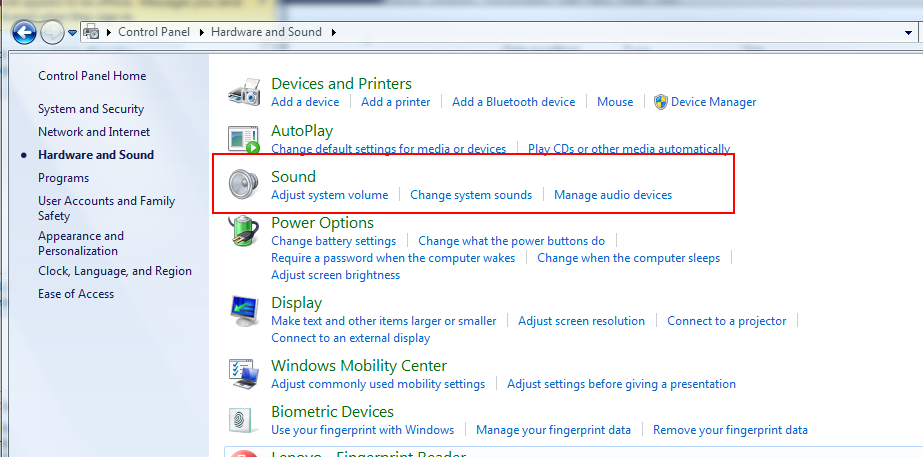Click the Biometric Devices fingerprint icon
Image resolution: width=923 pixels, height=457 pixels.
(x=244, y=420)
